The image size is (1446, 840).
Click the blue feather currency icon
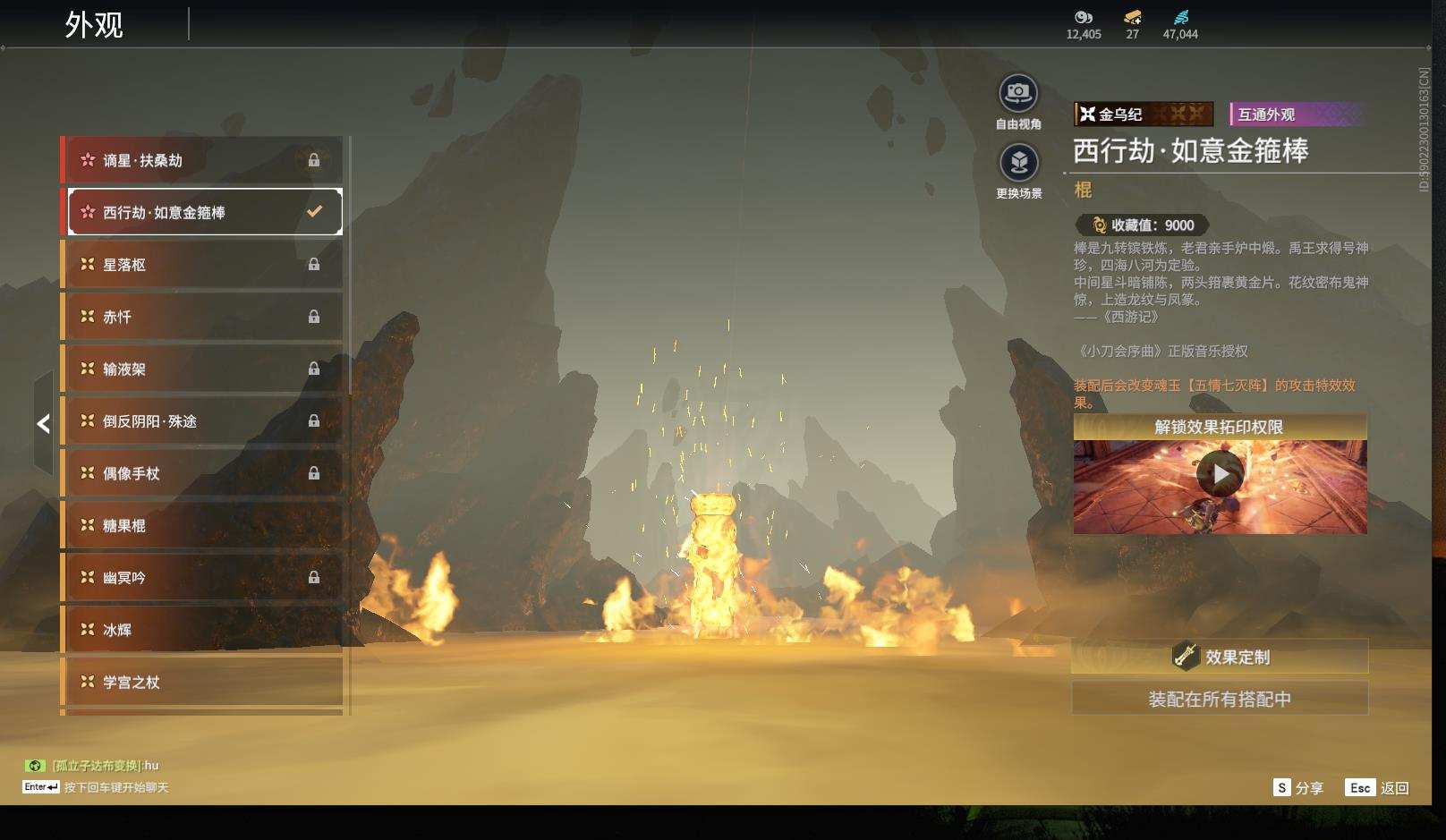(1181, 17)
